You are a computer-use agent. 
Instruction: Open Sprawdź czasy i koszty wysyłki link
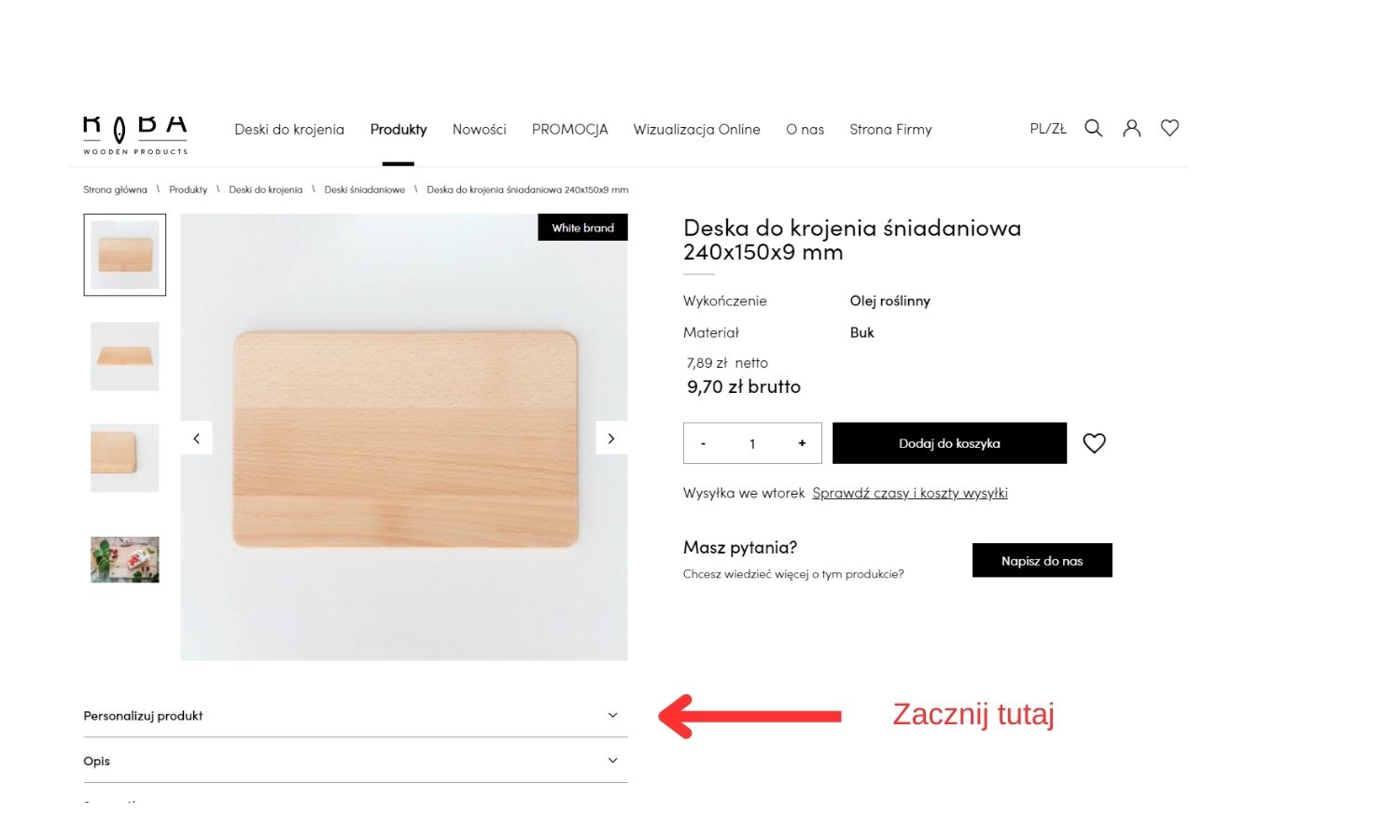pos(910,493)
